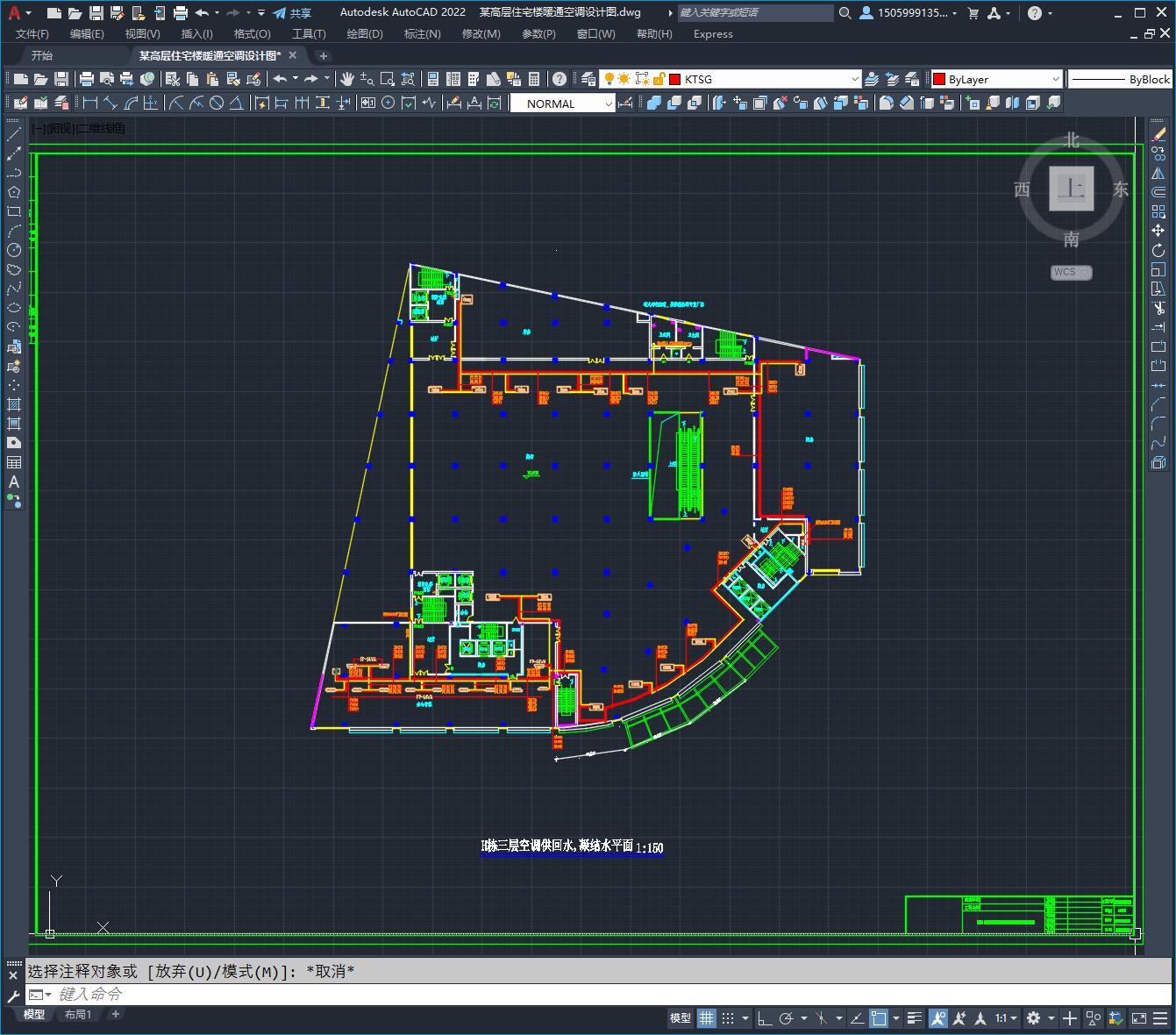Select the Move tool in the modify toolbar
This screenshot has width=1176, height=1035.
tap(1158, 231)
